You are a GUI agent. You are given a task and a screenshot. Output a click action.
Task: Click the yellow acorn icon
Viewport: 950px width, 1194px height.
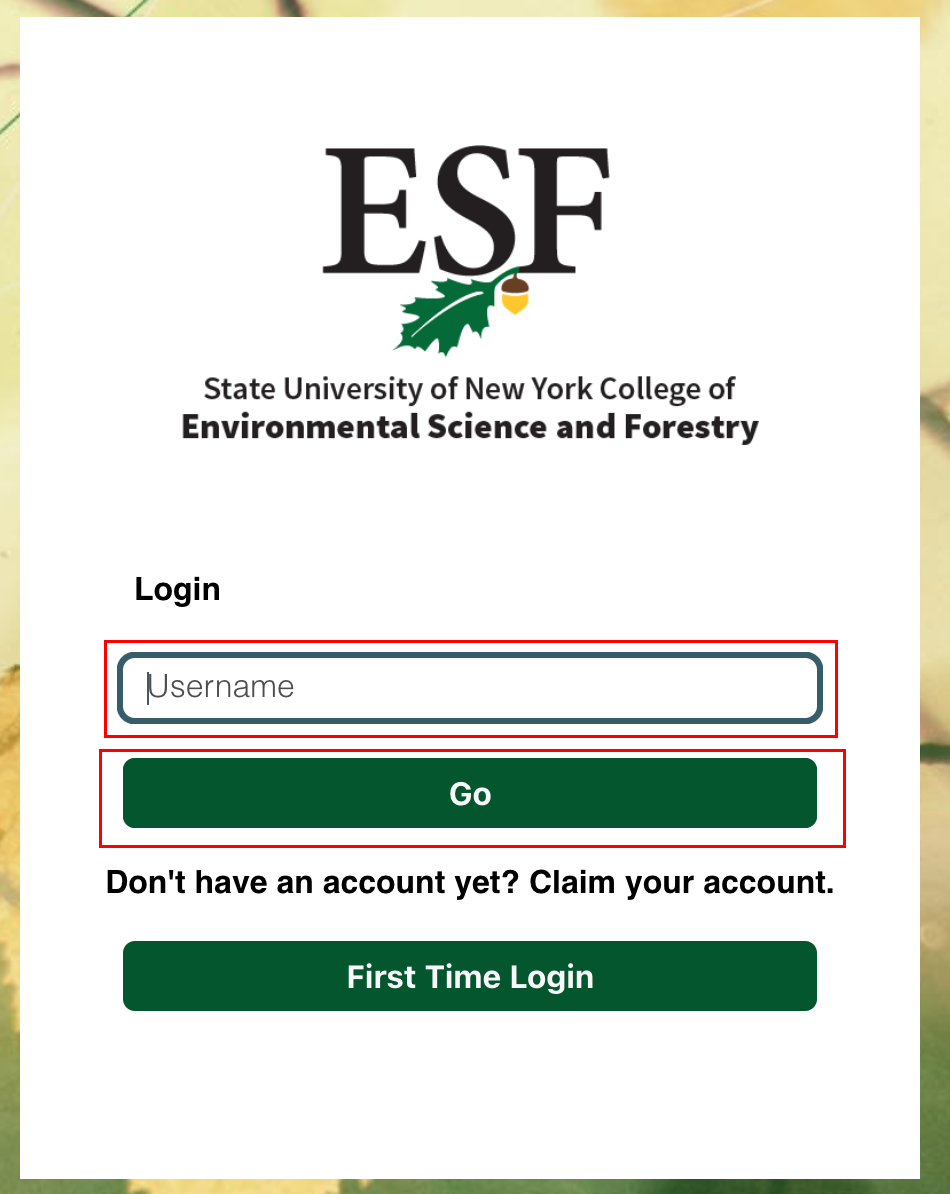[x=514, y=295]
